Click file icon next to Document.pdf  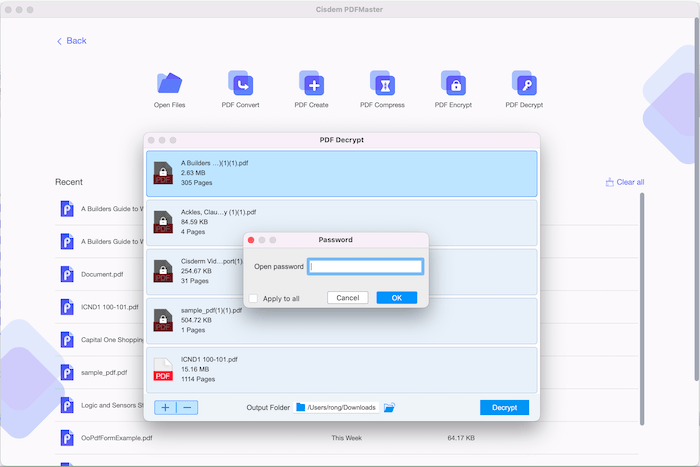click(67, 274)
